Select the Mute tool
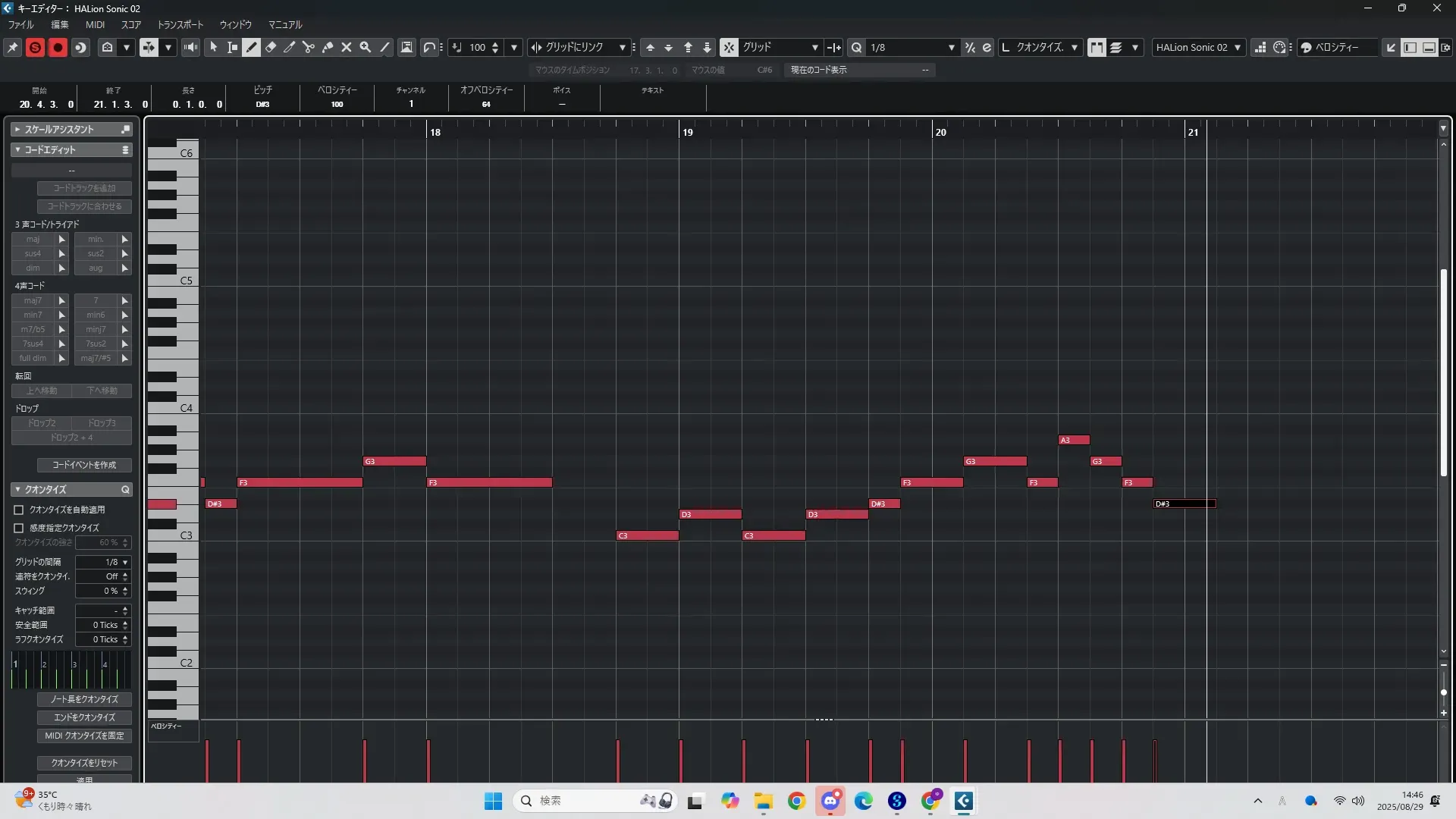The image size is (1456, 819). pyautogui.click(x=347, y=47)
